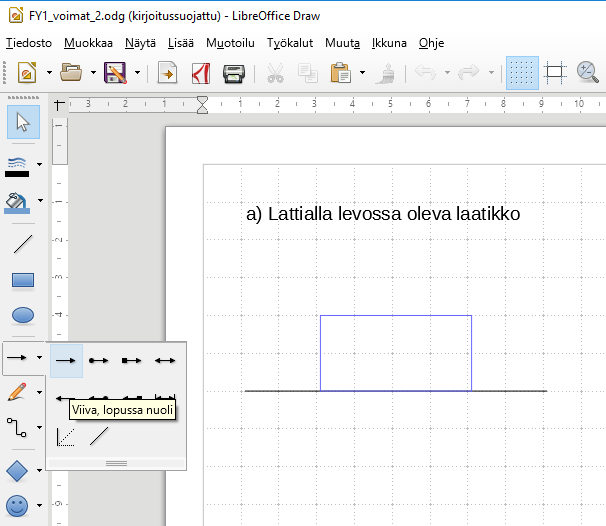Click the Line color icon
The width and height of the screenshot is (606, 526).
click(17, 167)
